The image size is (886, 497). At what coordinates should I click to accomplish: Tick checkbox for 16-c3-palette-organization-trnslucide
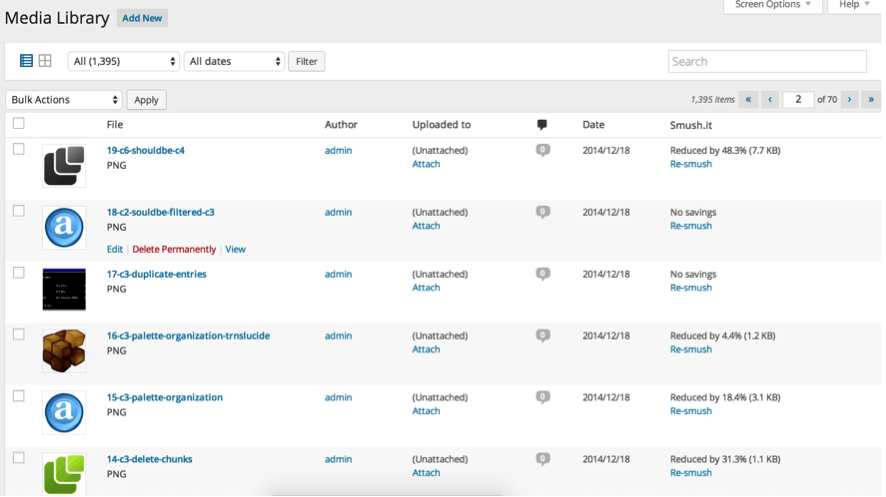point(19,334)
